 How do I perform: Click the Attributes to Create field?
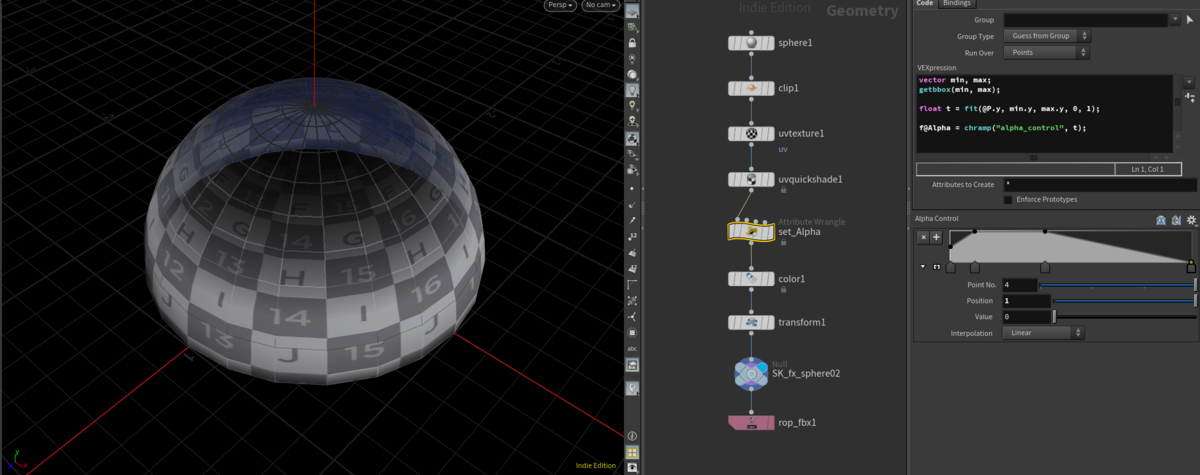[x=1100, y=185]
